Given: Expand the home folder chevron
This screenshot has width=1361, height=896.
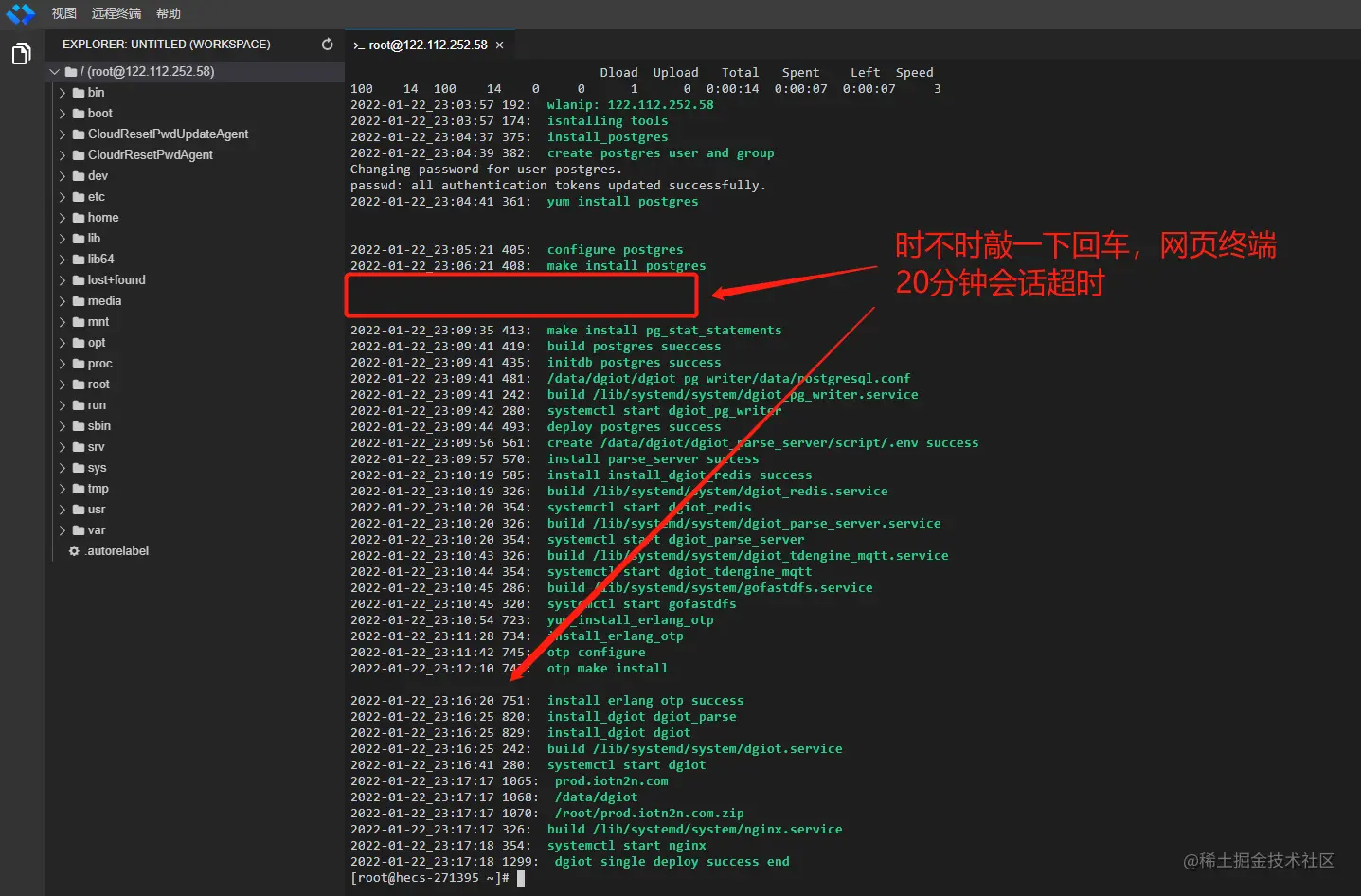Looking at the screenshot, I should pos(63,218).
